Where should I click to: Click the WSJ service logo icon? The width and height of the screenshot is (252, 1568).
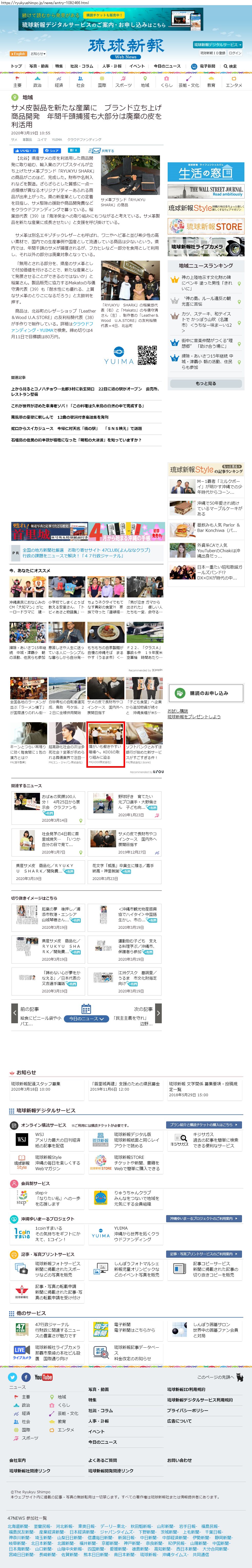(21, 1140)
